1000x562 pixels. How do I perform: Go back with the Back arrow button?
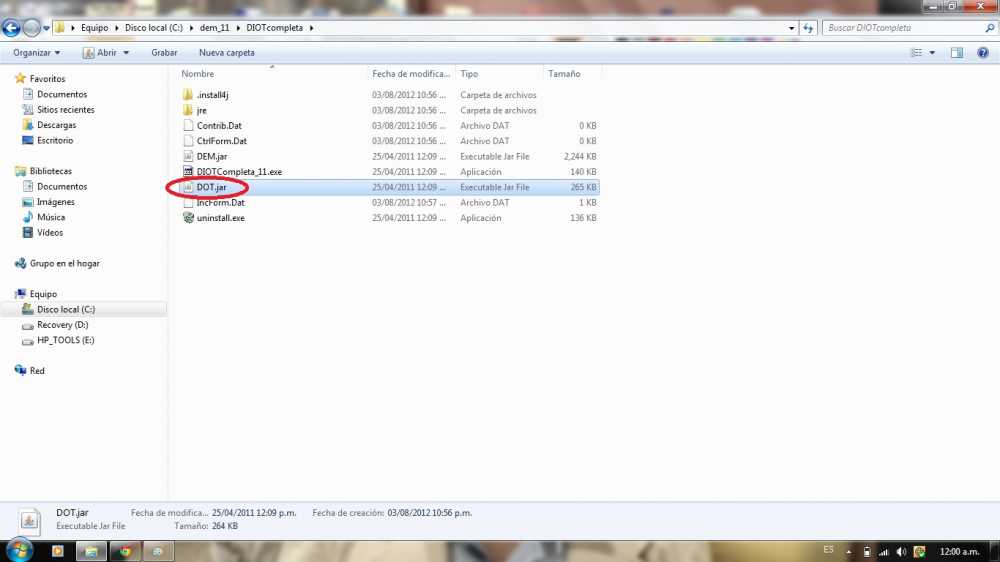(11, 28)
